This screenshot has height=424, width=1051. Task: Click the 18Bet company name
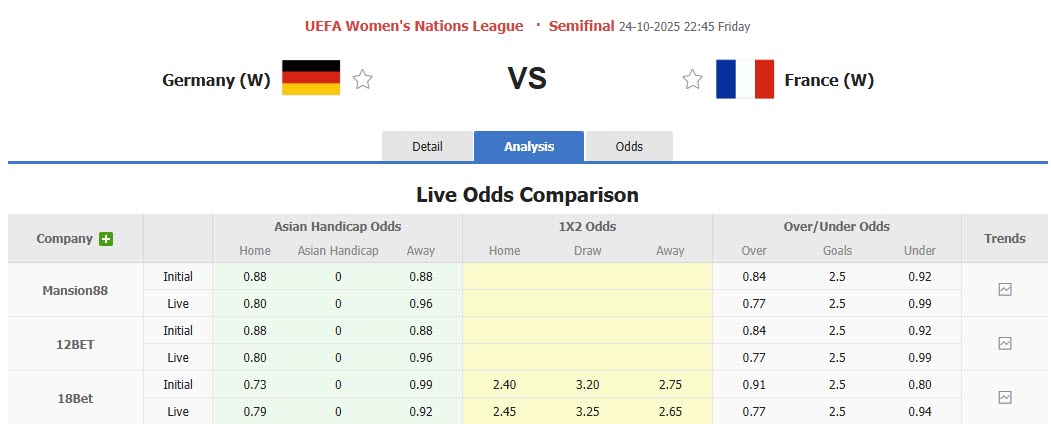pos(75,398)
